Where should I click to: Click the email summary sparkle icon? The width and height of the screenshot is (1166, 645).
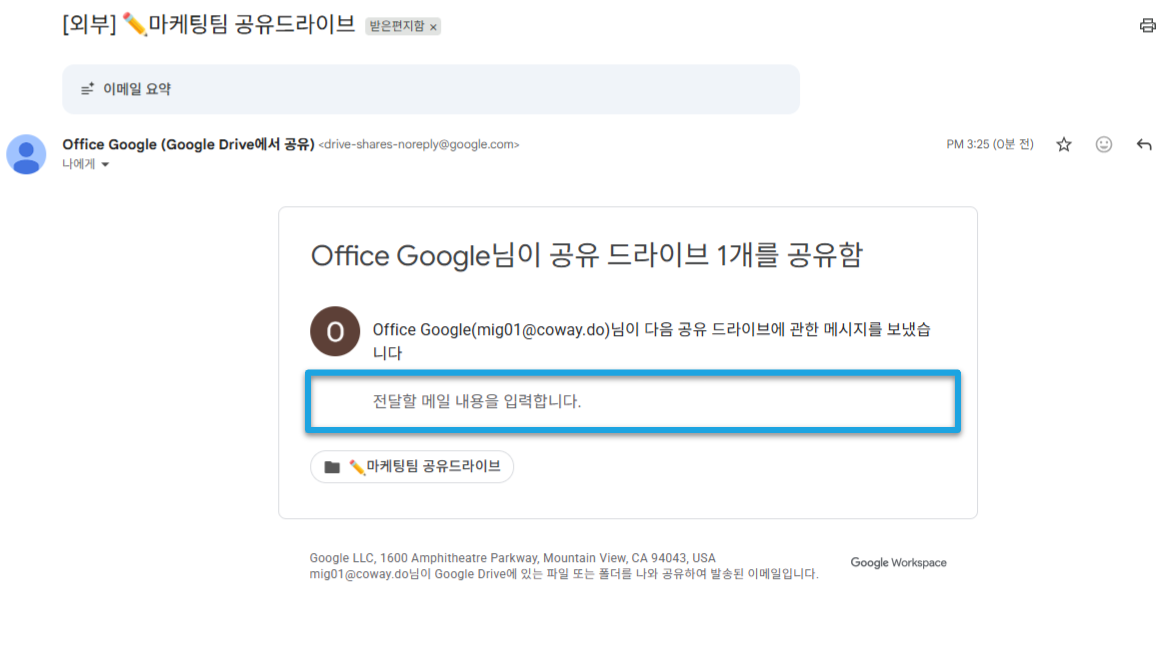tap(88, 89)
